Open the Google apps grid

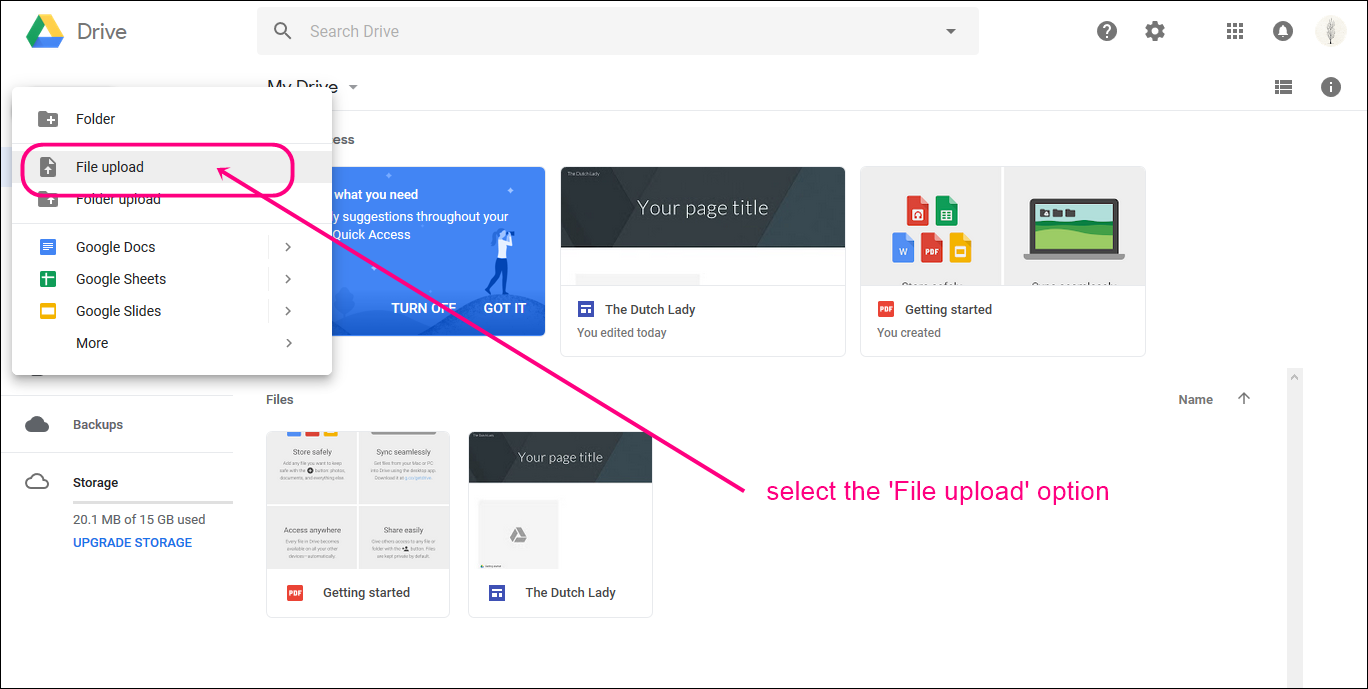pyautogui.click(x=1235, y=31)
